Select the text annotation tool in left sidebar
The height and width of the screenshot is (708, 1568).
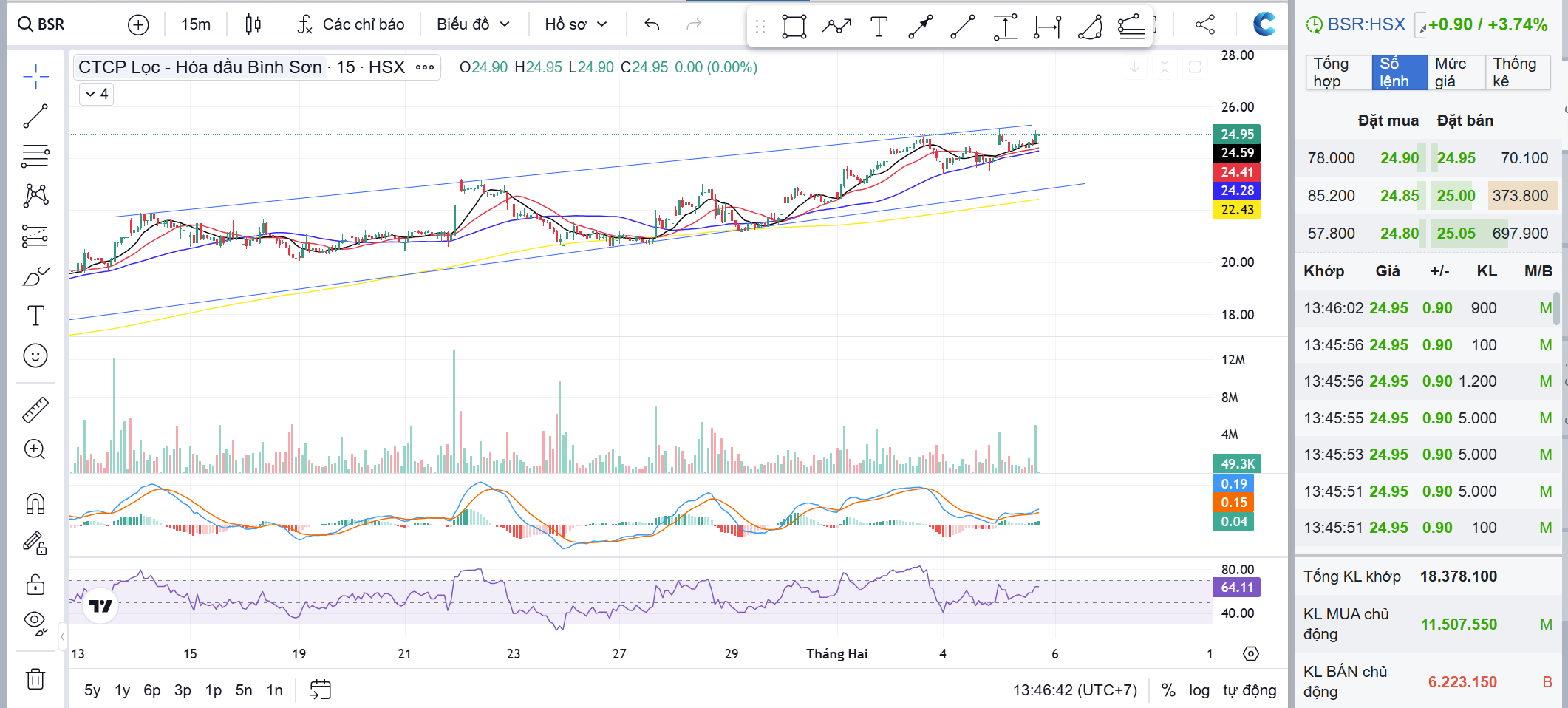[35, 316]
